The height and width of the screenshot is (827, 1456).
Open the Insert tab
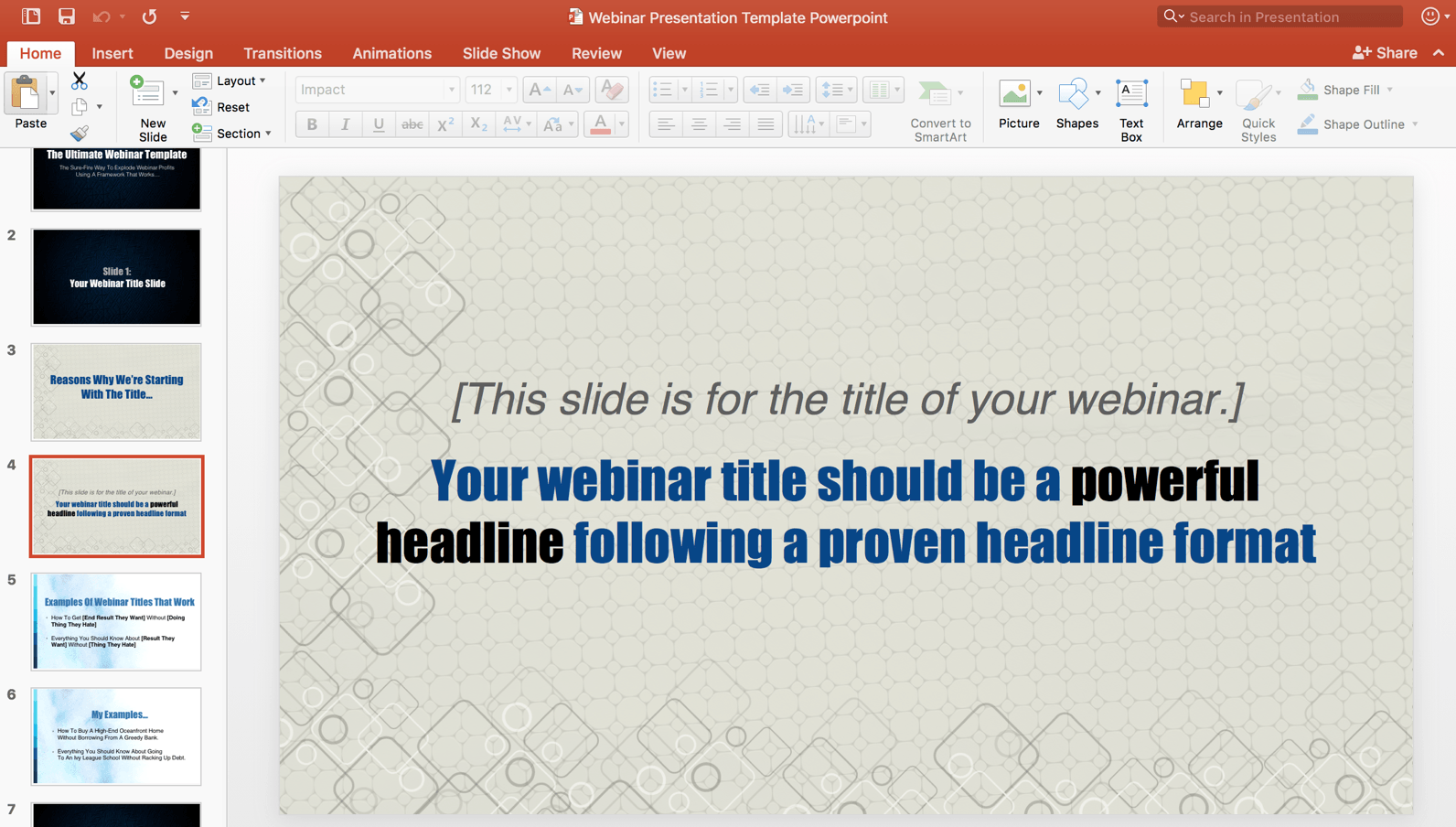[112, 53]
